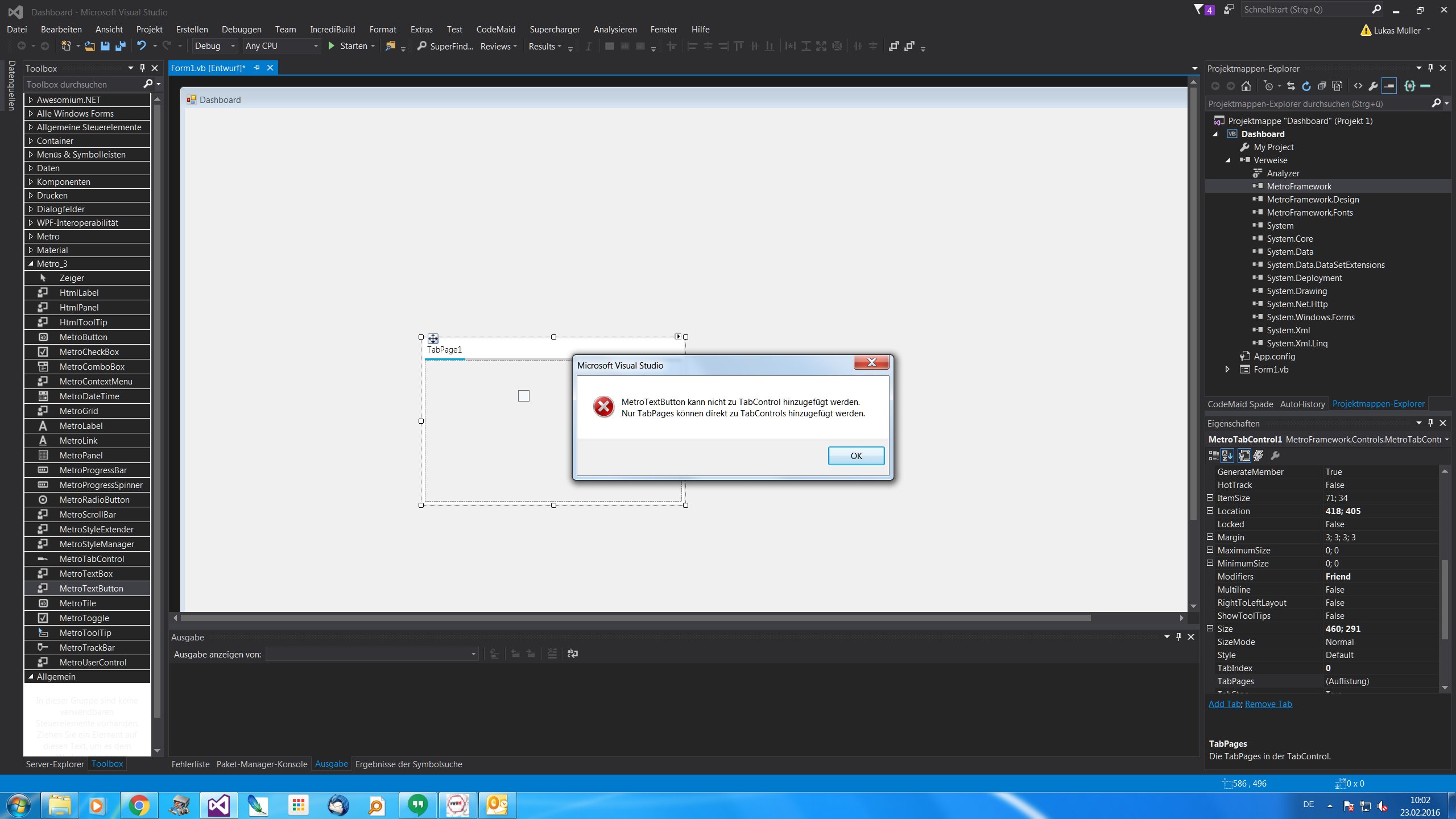Open the notifications flag icon
1456x819 pixels.
coord(1199,10)
